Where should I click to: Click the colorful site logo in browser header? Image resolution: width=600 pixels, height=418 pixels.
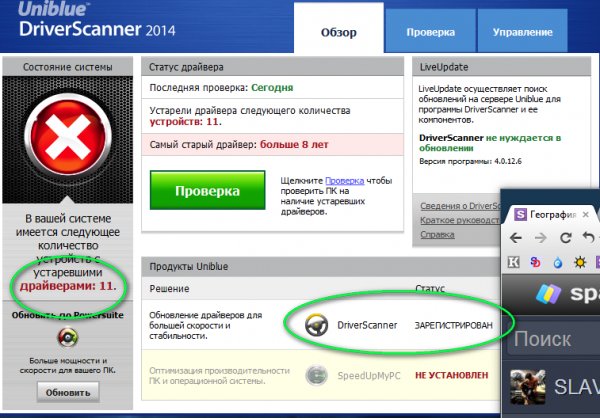tap(549, 294)
